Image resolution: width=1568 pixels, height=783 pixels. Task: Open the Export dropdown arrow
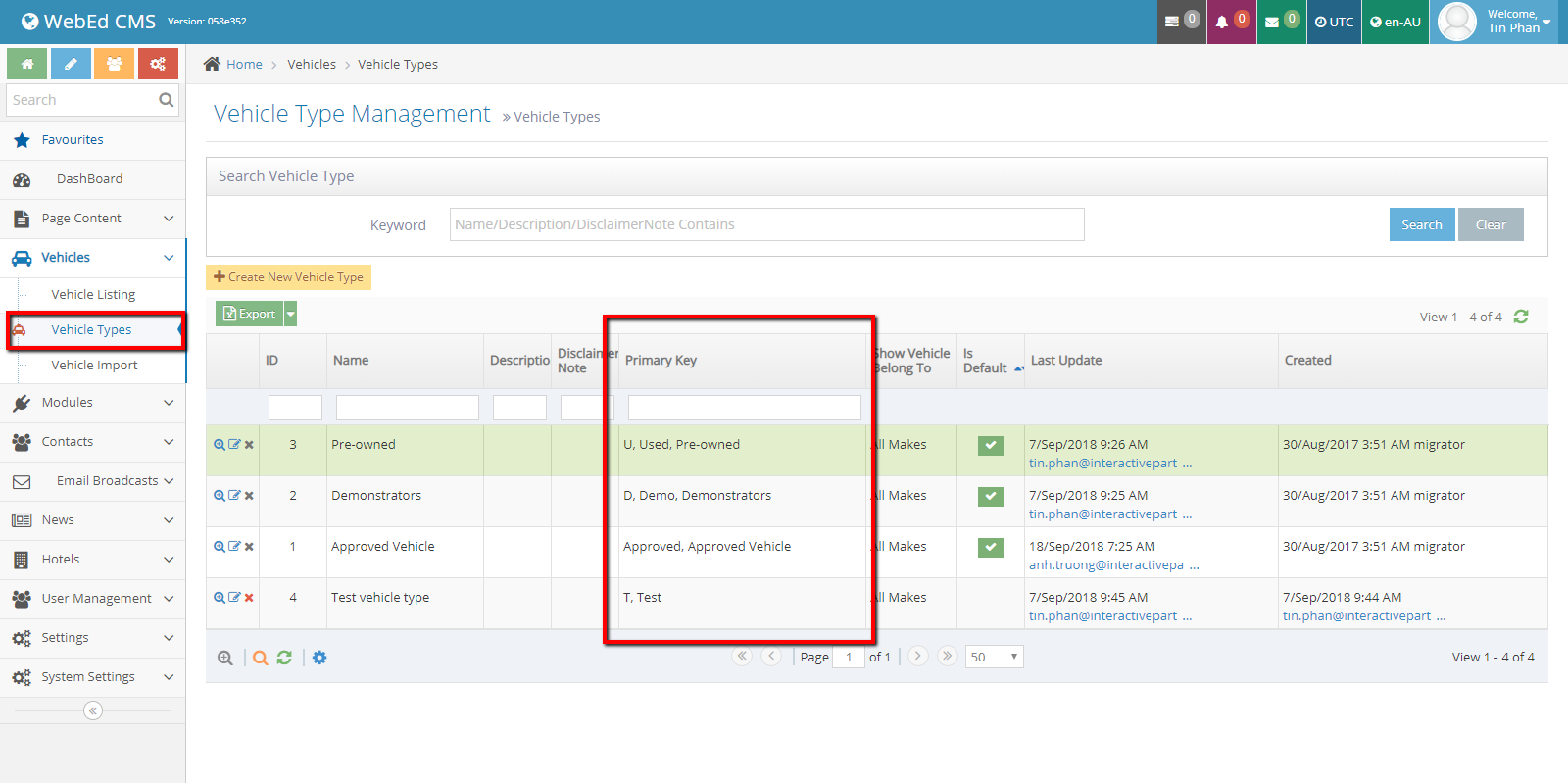pos(291,314)
